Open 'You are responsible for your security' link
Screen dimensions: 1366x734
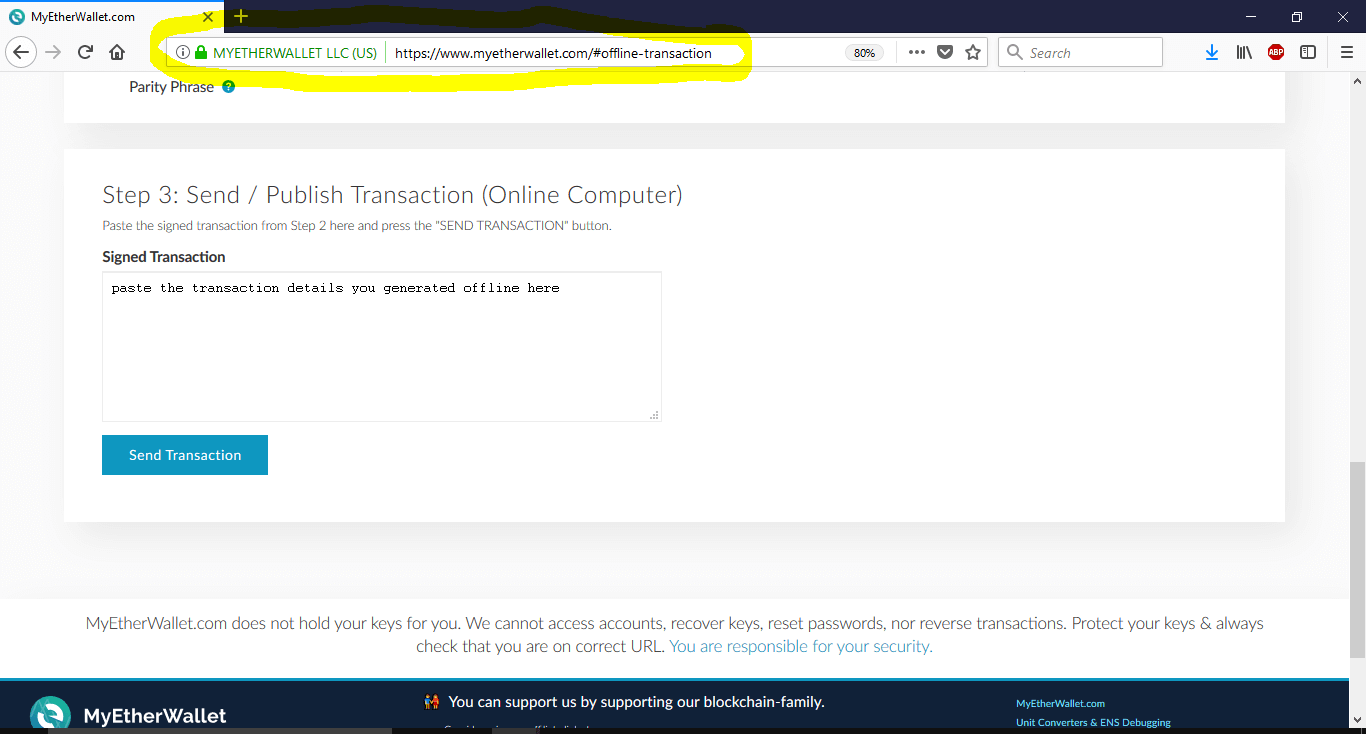click(801, 647)
